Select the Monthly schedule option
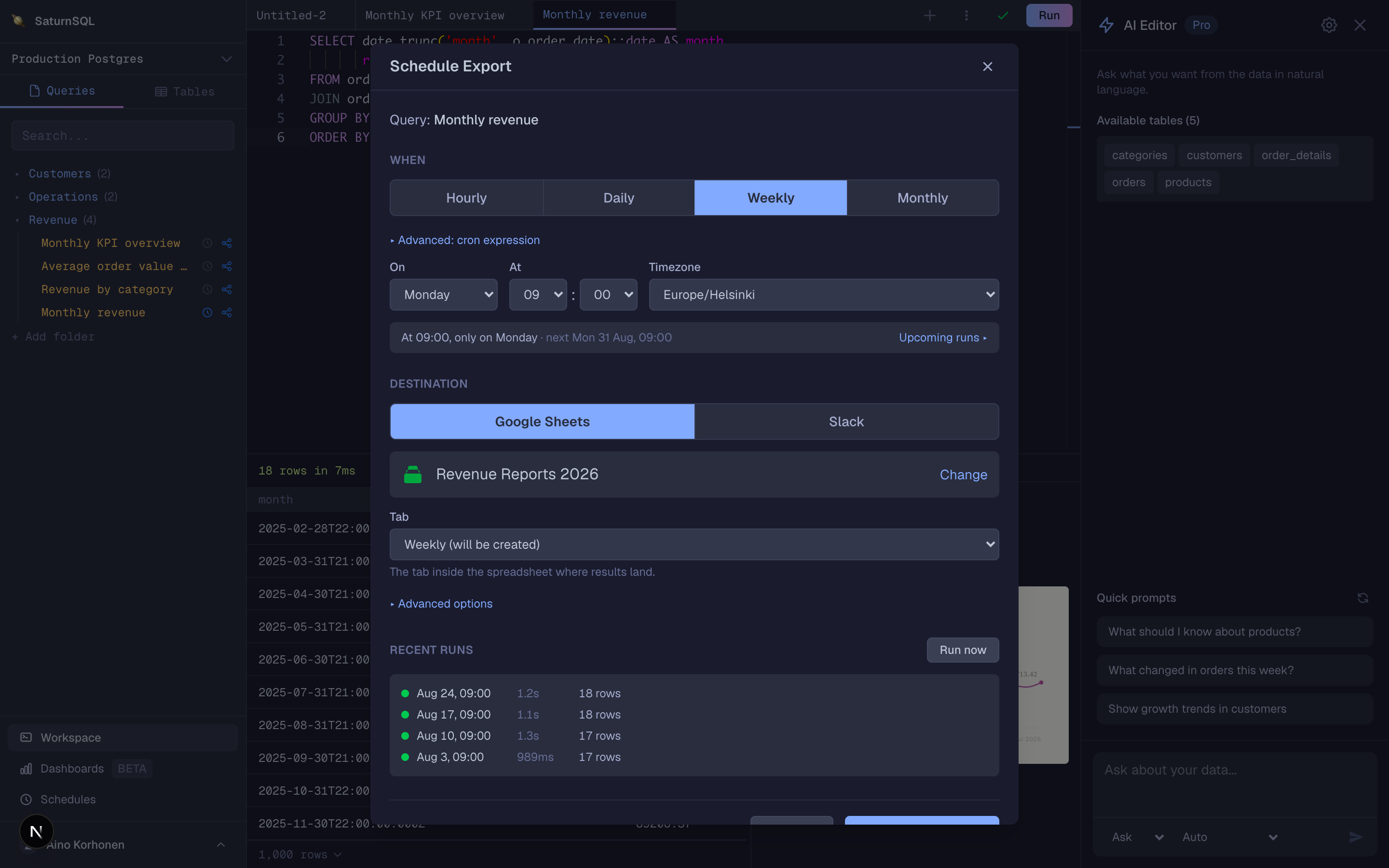The width and height of the screenshot is (1389, 868). 922,198
